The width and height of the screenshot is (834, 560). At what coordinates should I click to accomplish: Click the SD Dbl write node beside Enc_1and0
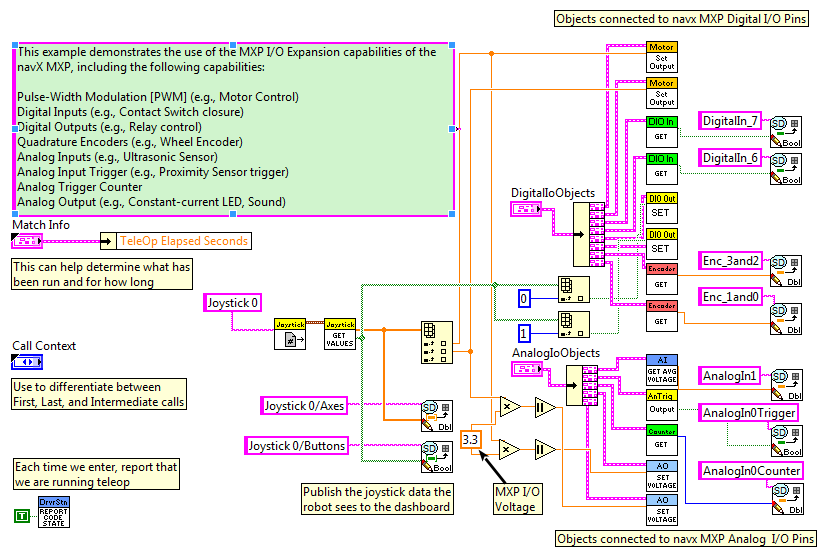(x=786, y=319)
